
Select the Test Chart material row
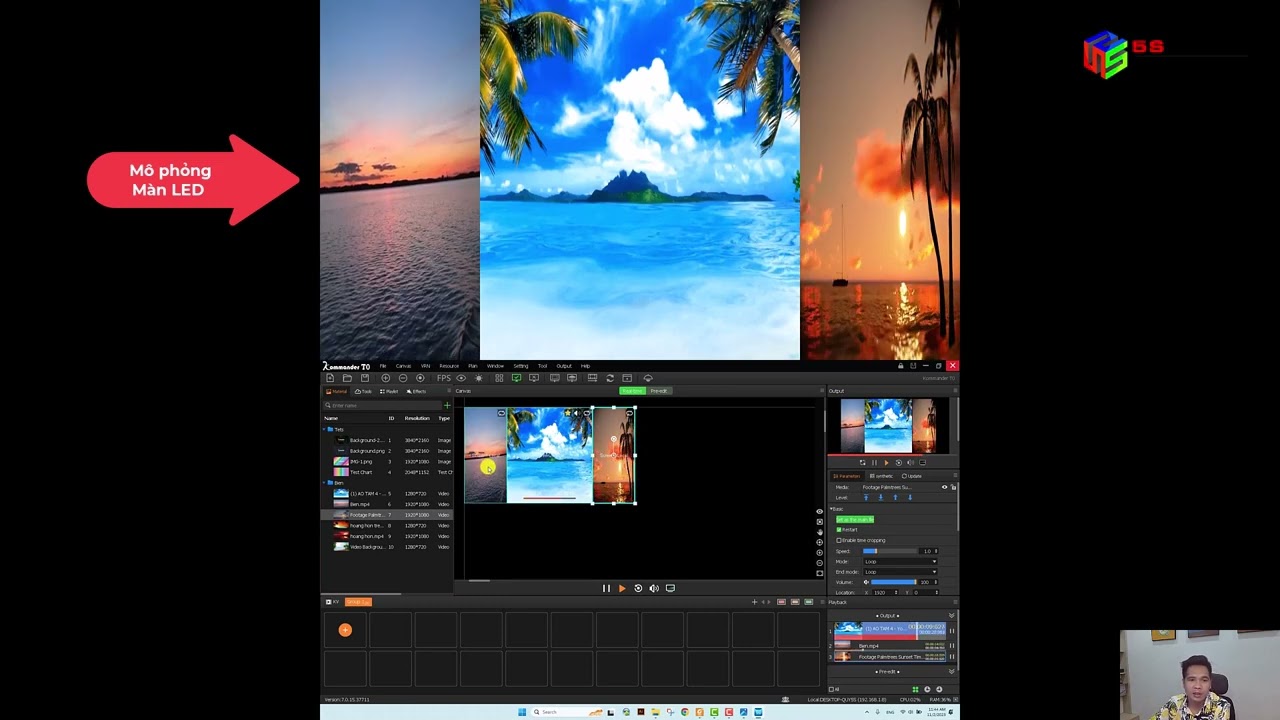pyautogui.click(x=387, y=472)
